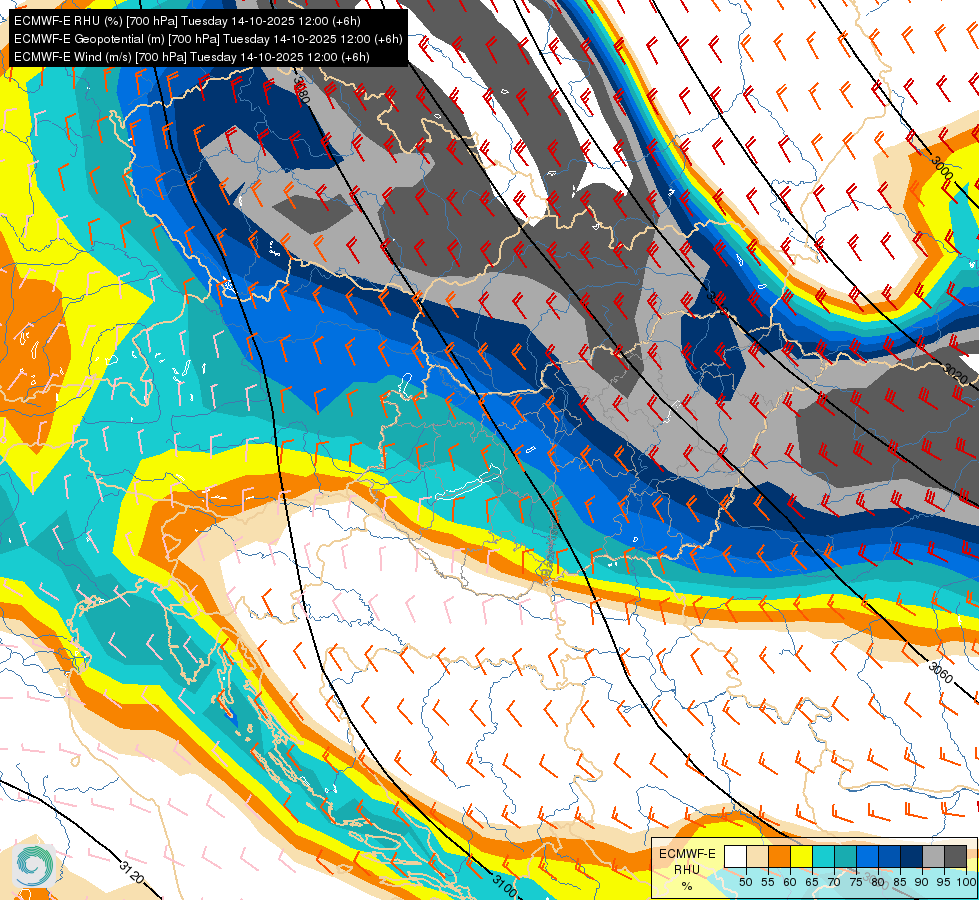This screenshot has height=900, width=979.
Task: Select the '3100' contour label on the map
Action: pos(504,886)
